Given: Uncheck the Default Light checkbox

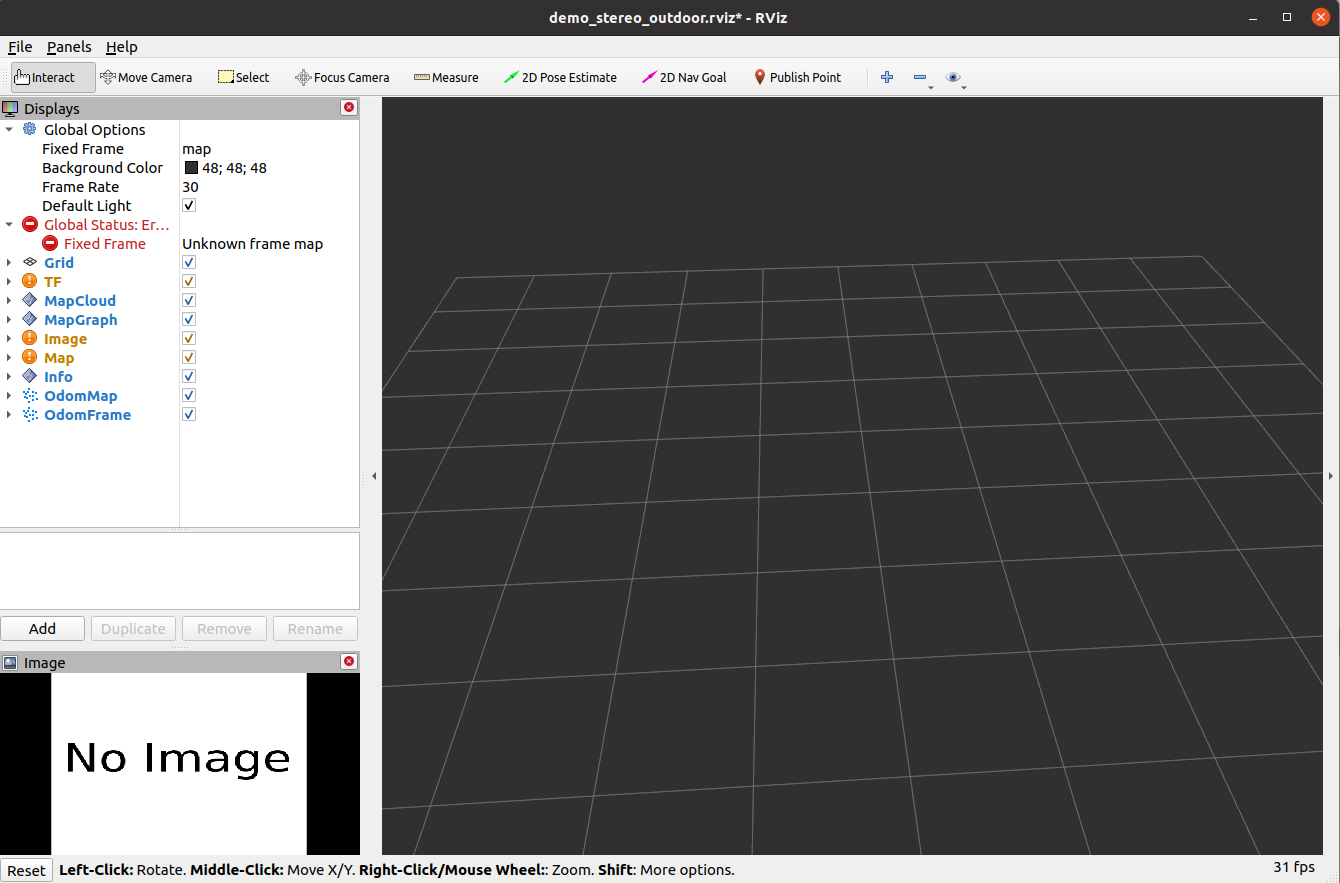Looking at the screenshot, I should 189,206.
